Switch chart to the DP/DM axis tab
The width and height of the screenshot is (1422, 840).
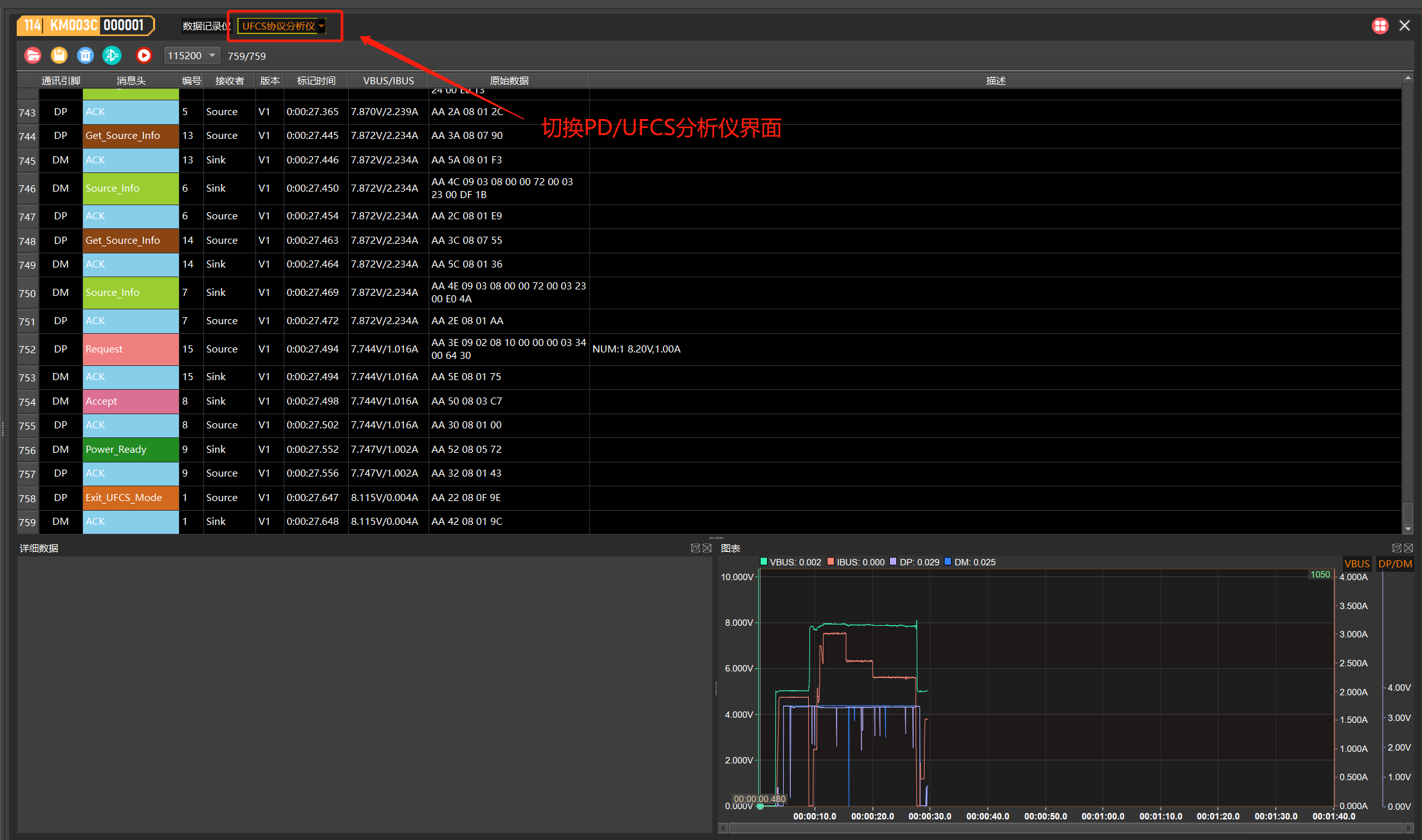click(1395, 564)
